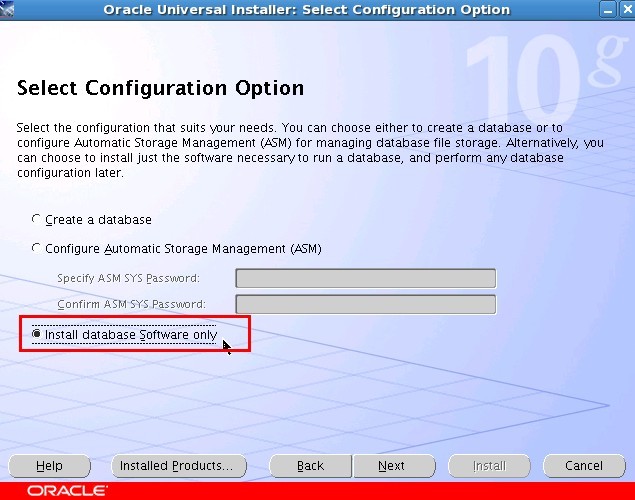Click the Install button

pos(489,466)
